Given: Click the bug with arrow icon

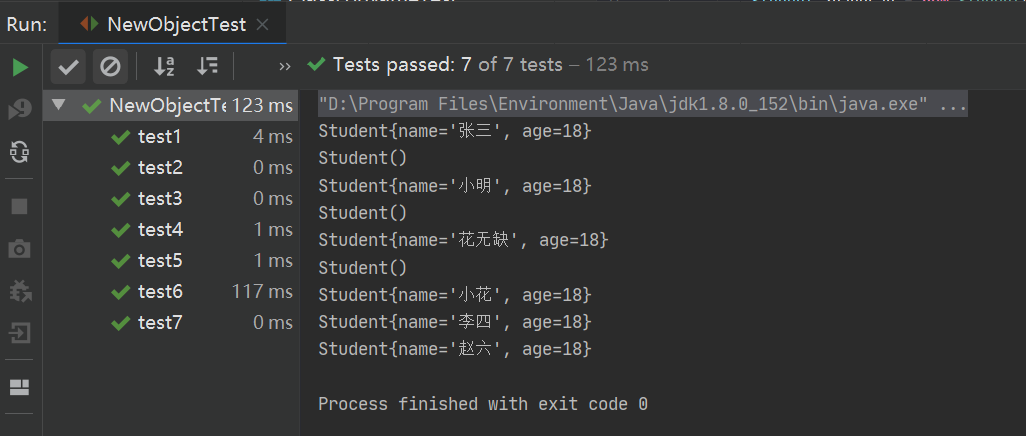Looking at the screenshot, I should [x=20, y=290].
